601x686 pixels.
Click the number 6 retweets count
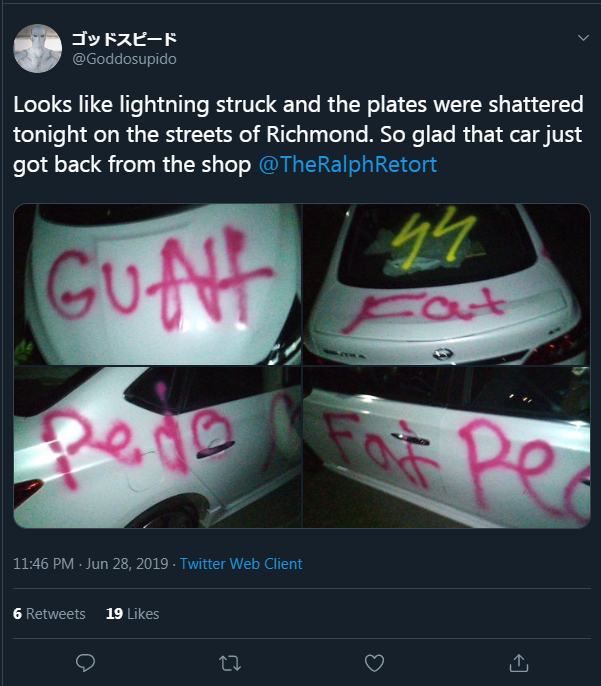point(17,613)
